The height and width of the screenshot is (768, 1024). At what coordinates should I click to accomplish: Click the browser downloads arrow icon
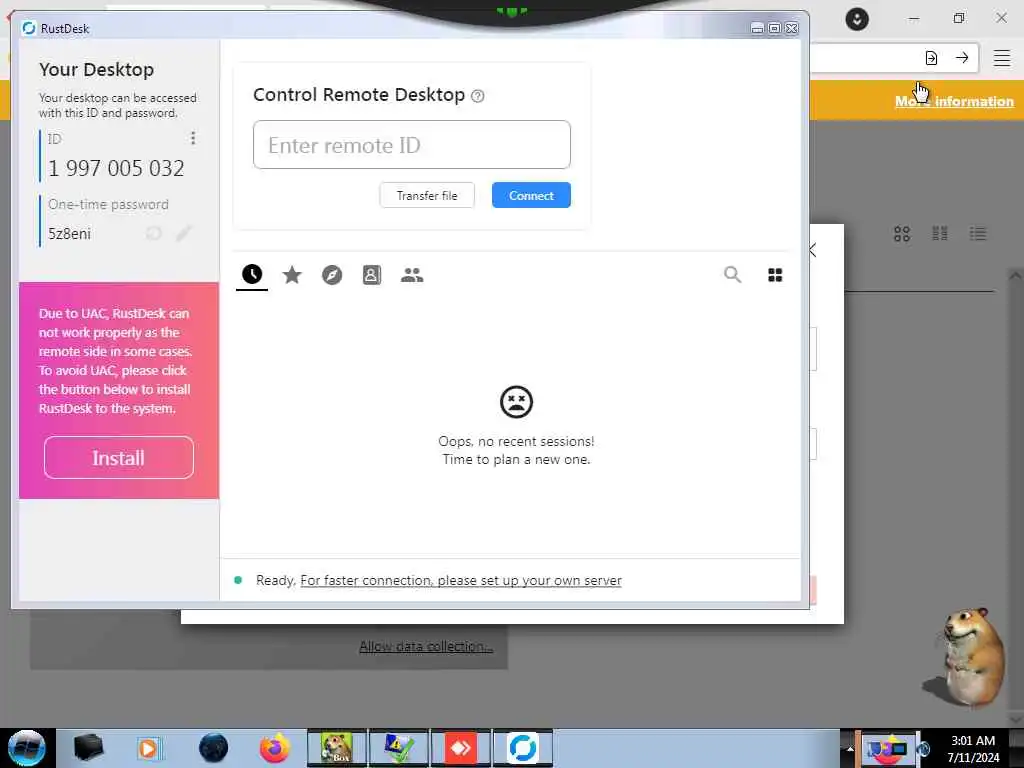(x=857, y=19)
